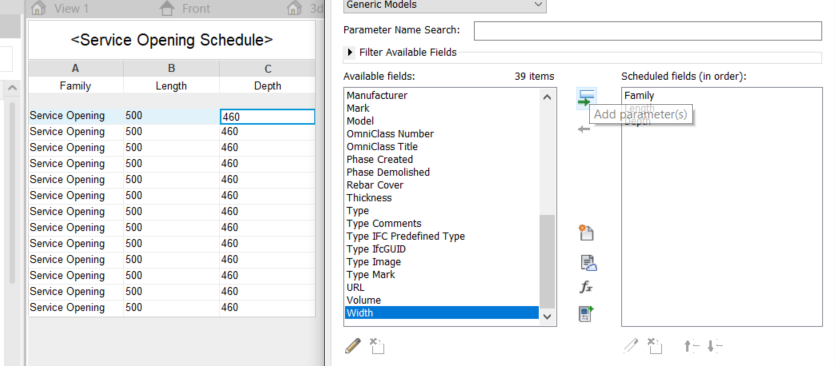This screenshot has height=366, width=835.
Task: Open the Generic Models category dropdown
Action: tap(445, 5)
